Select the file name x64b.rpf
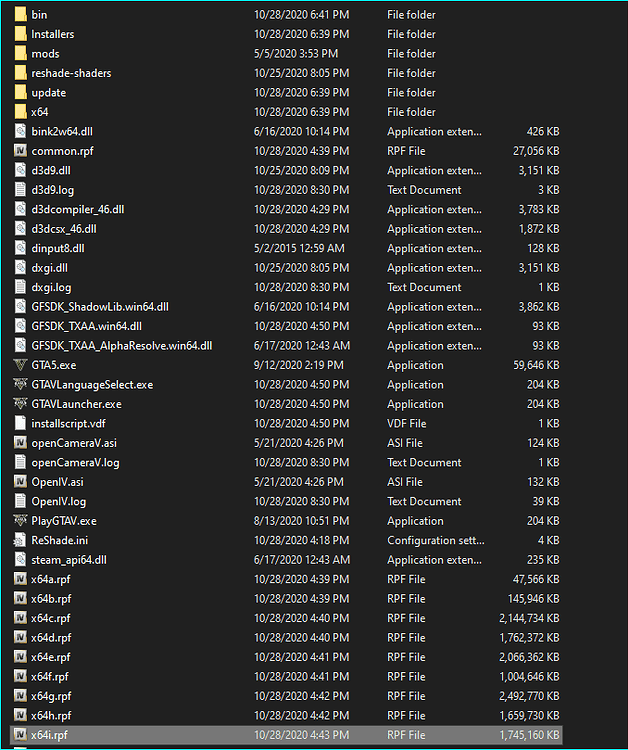The image size is (628, 750). point(51,599)
